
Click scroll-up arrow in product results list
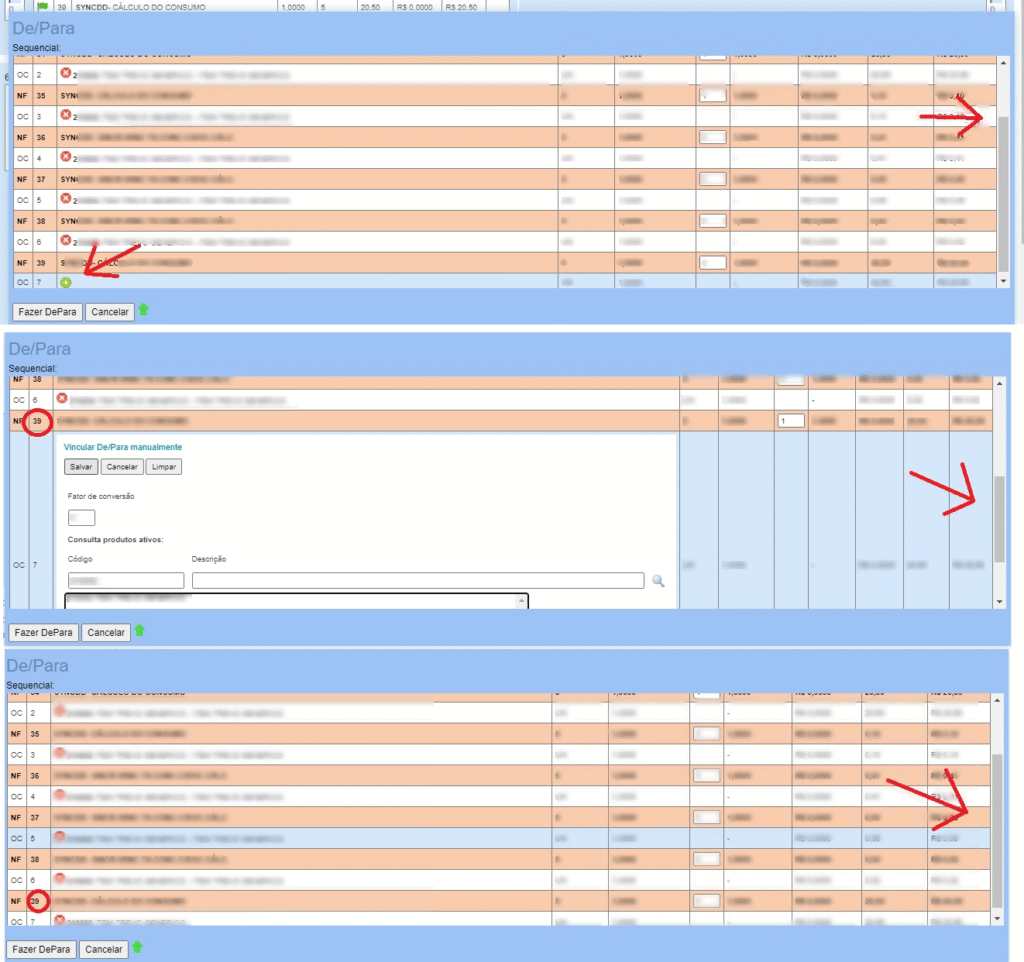click(521, 601)
